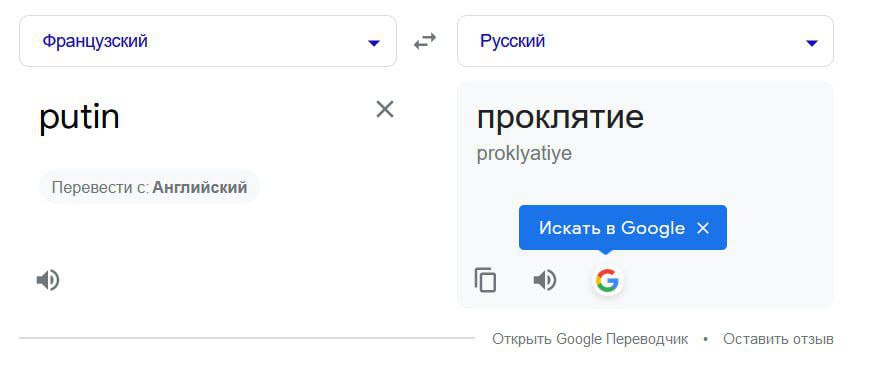Dismiss the 'Искать в Google' tooltip

pyautogui.click(x=703, y=228)
